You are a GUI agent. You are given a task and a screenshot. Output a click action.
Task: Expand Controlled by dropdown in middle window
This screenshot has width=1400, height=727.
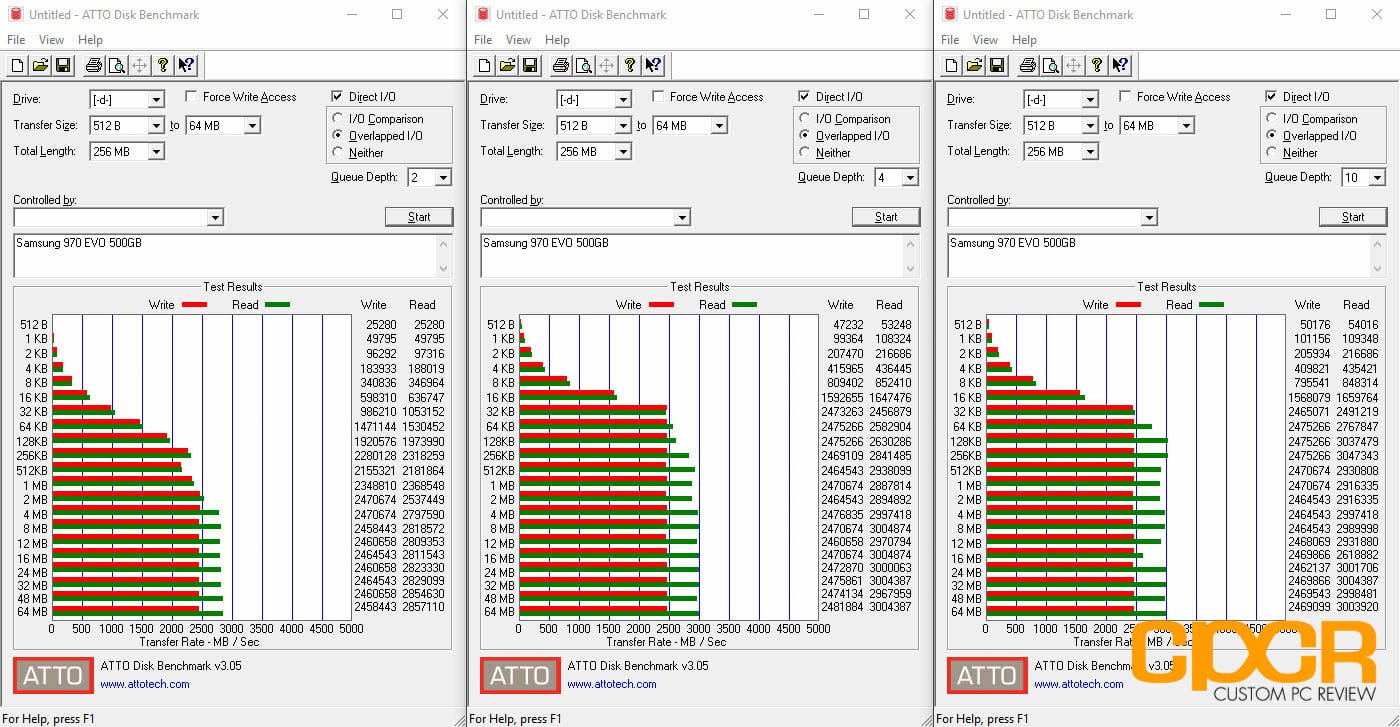pos(682,218)
